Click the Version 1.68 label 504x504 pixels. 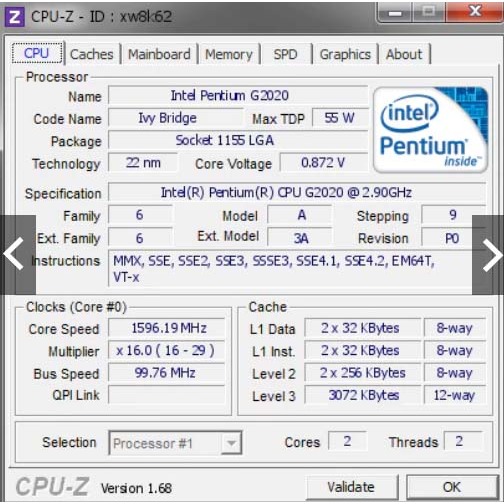pyautogui.click(x=136, y=488)
